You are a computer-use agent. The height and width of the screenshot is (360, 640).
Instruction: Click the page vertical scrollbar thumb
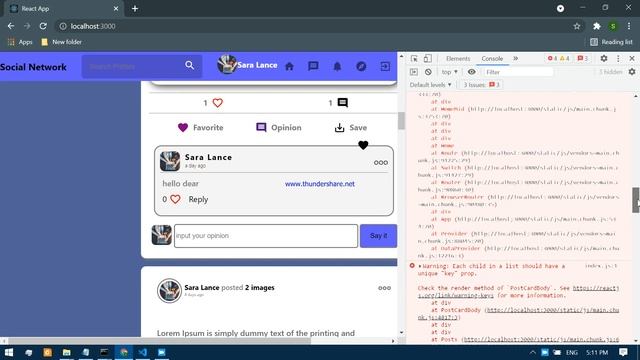point(401,120)
